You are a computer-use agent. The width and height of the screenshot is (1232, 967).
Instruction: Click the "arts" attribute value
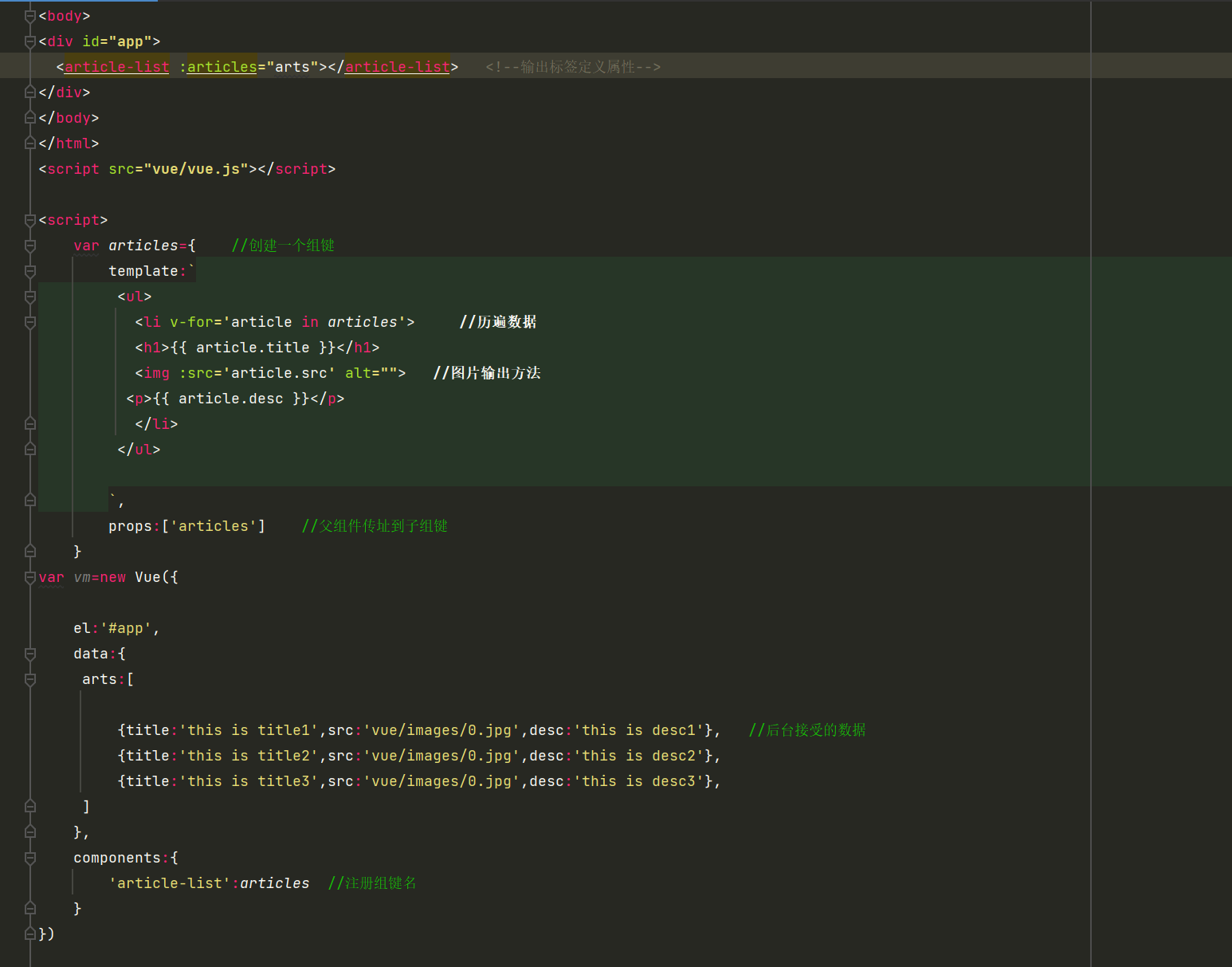[292, 67]
